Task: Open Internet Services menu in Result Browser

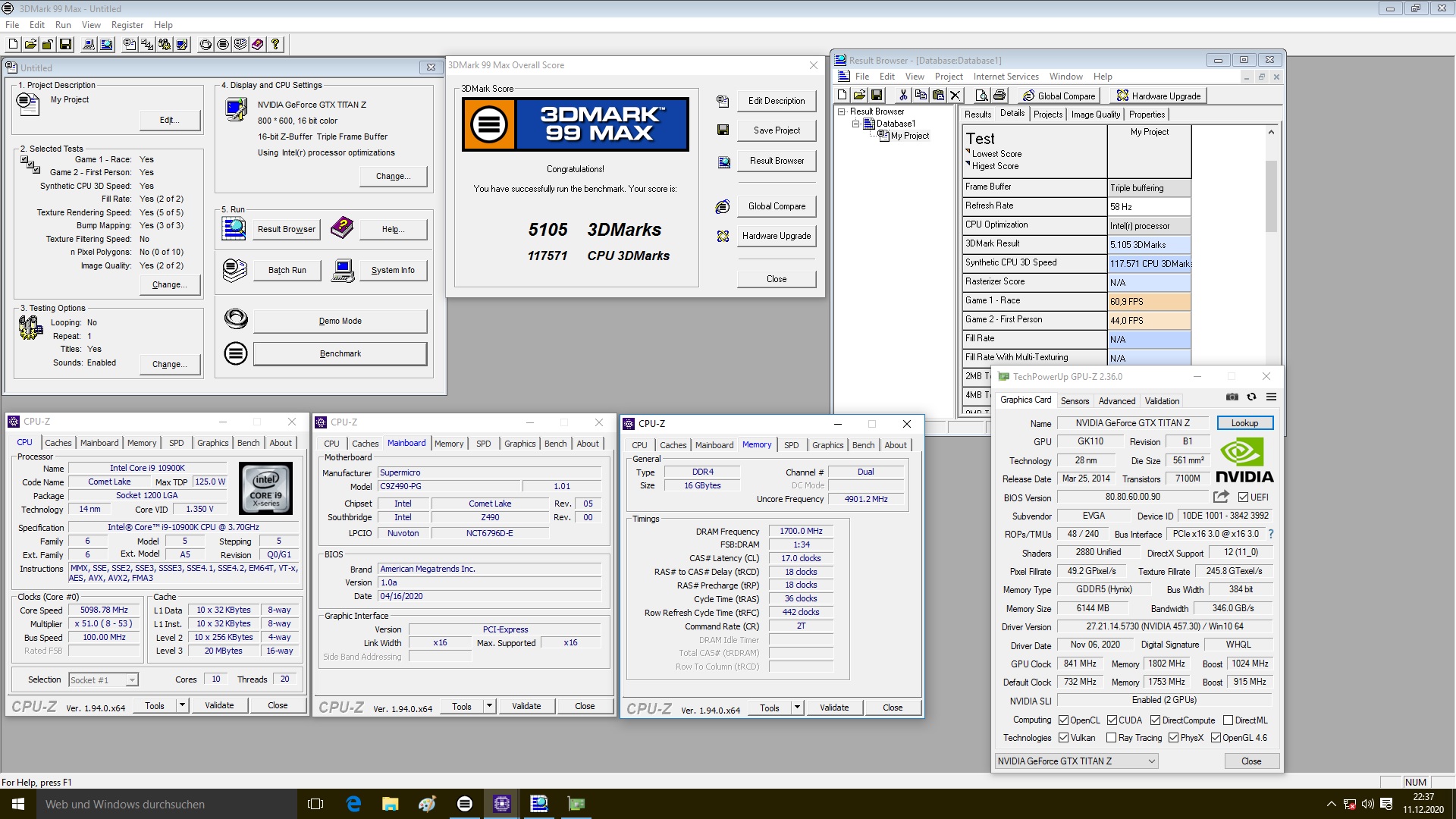Action: coord(1006,77)
